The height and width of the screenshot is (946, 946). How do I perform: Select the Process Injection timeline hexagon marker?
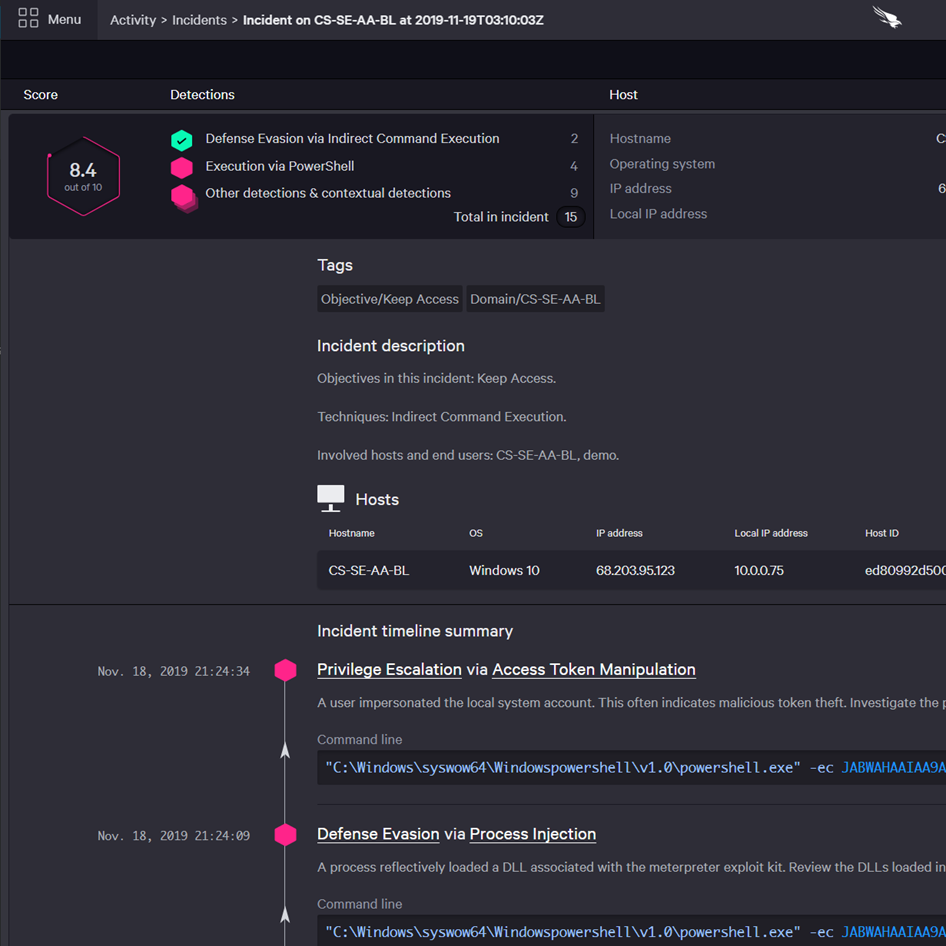pos(284,834)
